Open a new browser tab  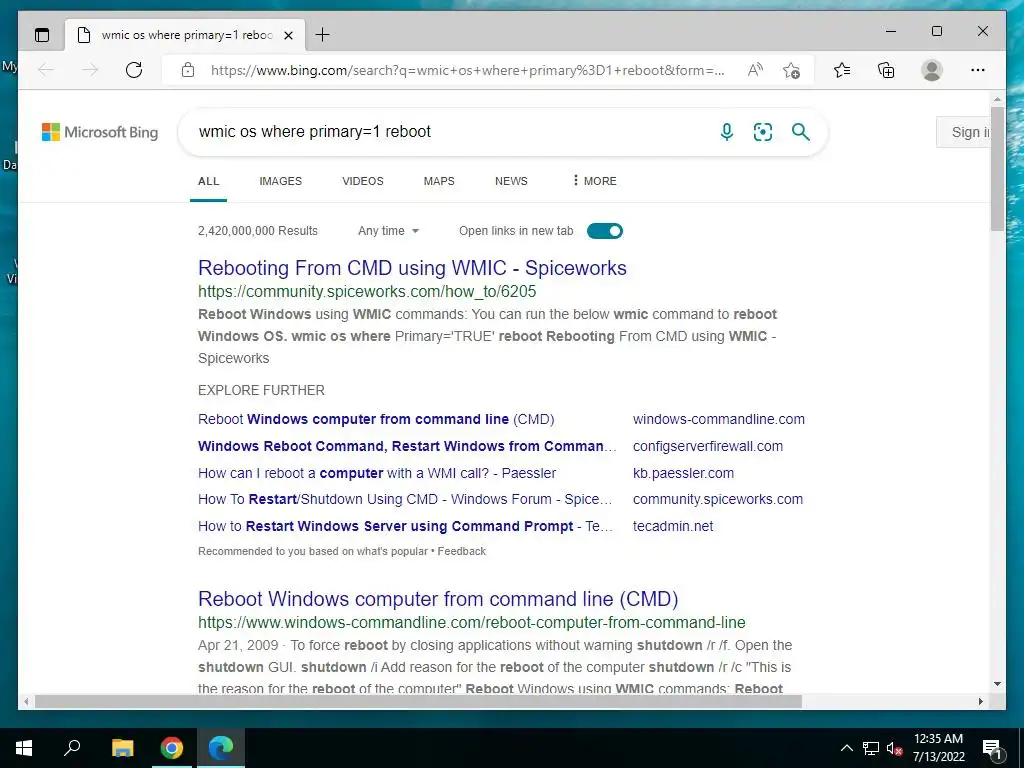tap(323, 35)
